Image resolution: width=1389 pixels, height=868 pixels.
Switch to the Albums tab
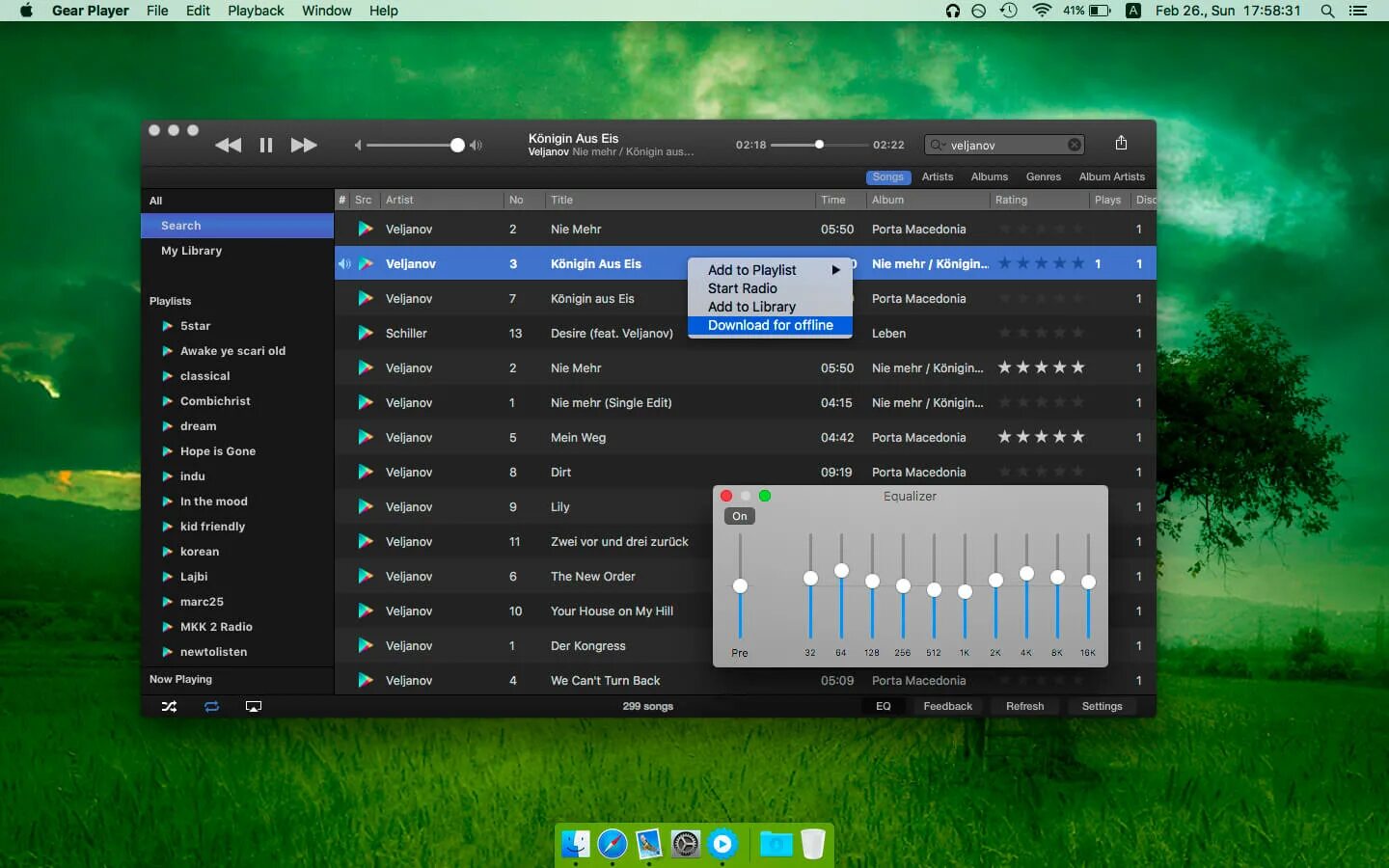pyautogui.click(x=990, y=176)
